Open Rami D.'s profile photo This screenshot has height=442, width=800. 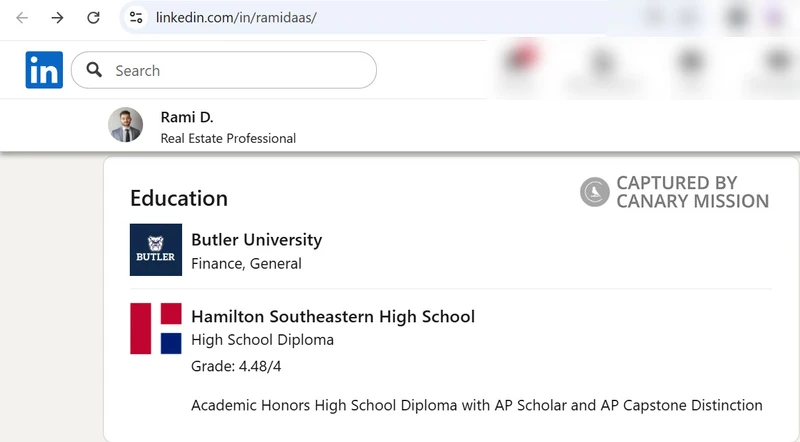pos(126,125)
